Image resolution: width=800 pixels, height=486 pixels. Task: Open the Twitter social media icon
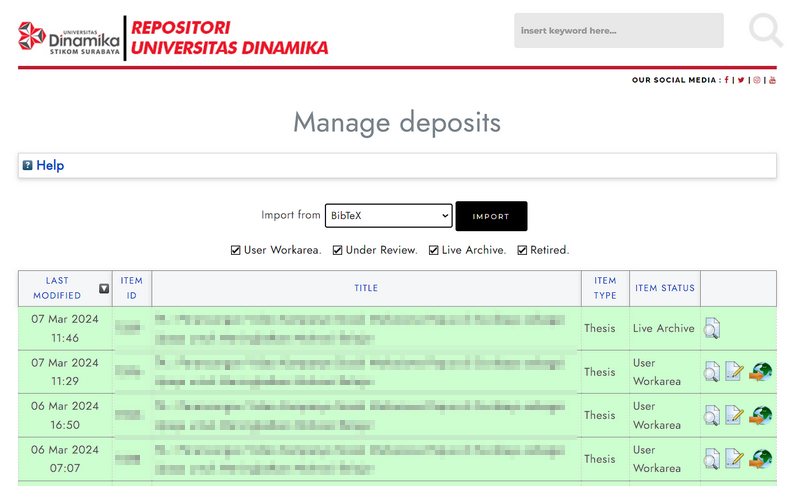[741, 80]
